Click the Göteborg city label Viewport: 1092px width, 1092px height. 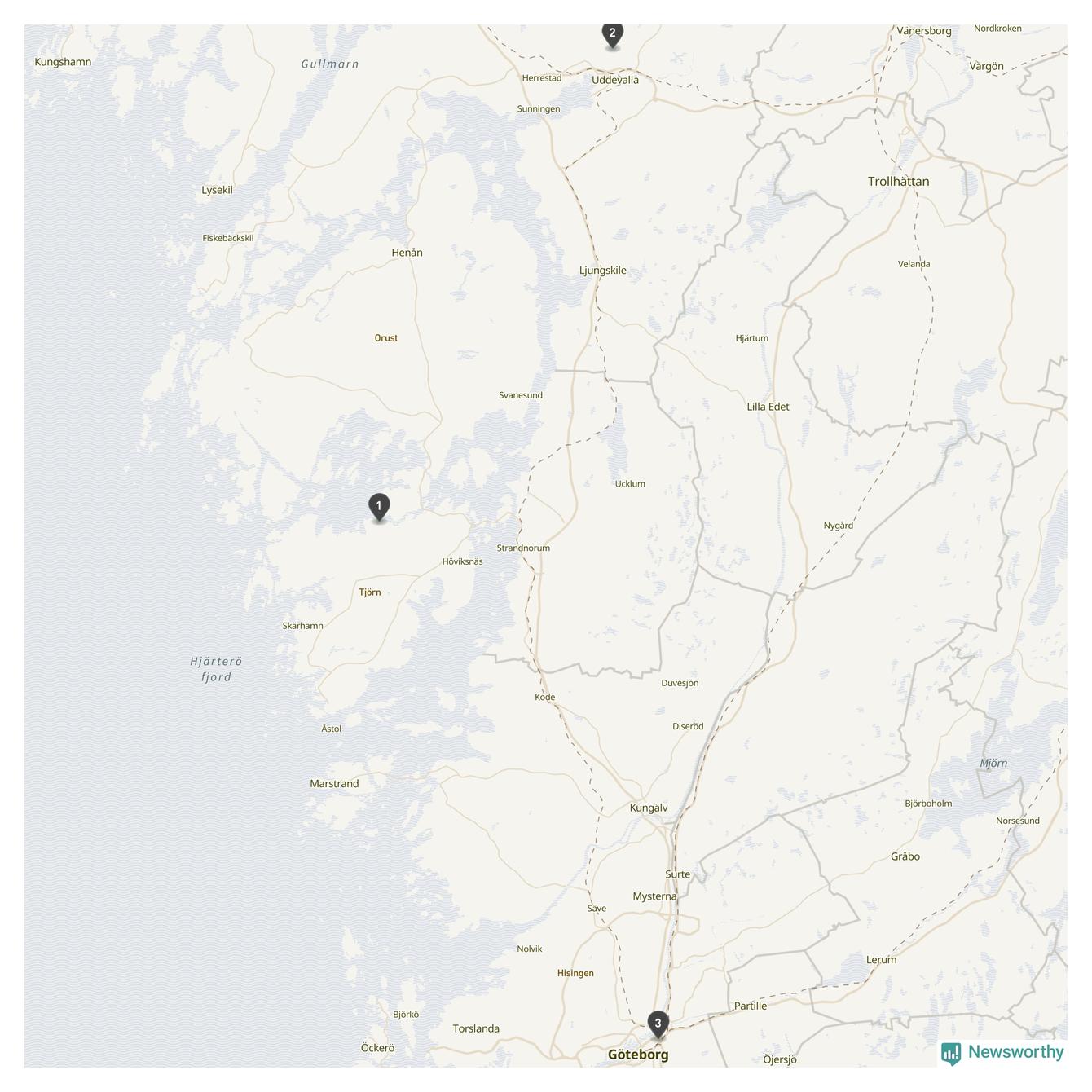click(x=638, y=1055)
